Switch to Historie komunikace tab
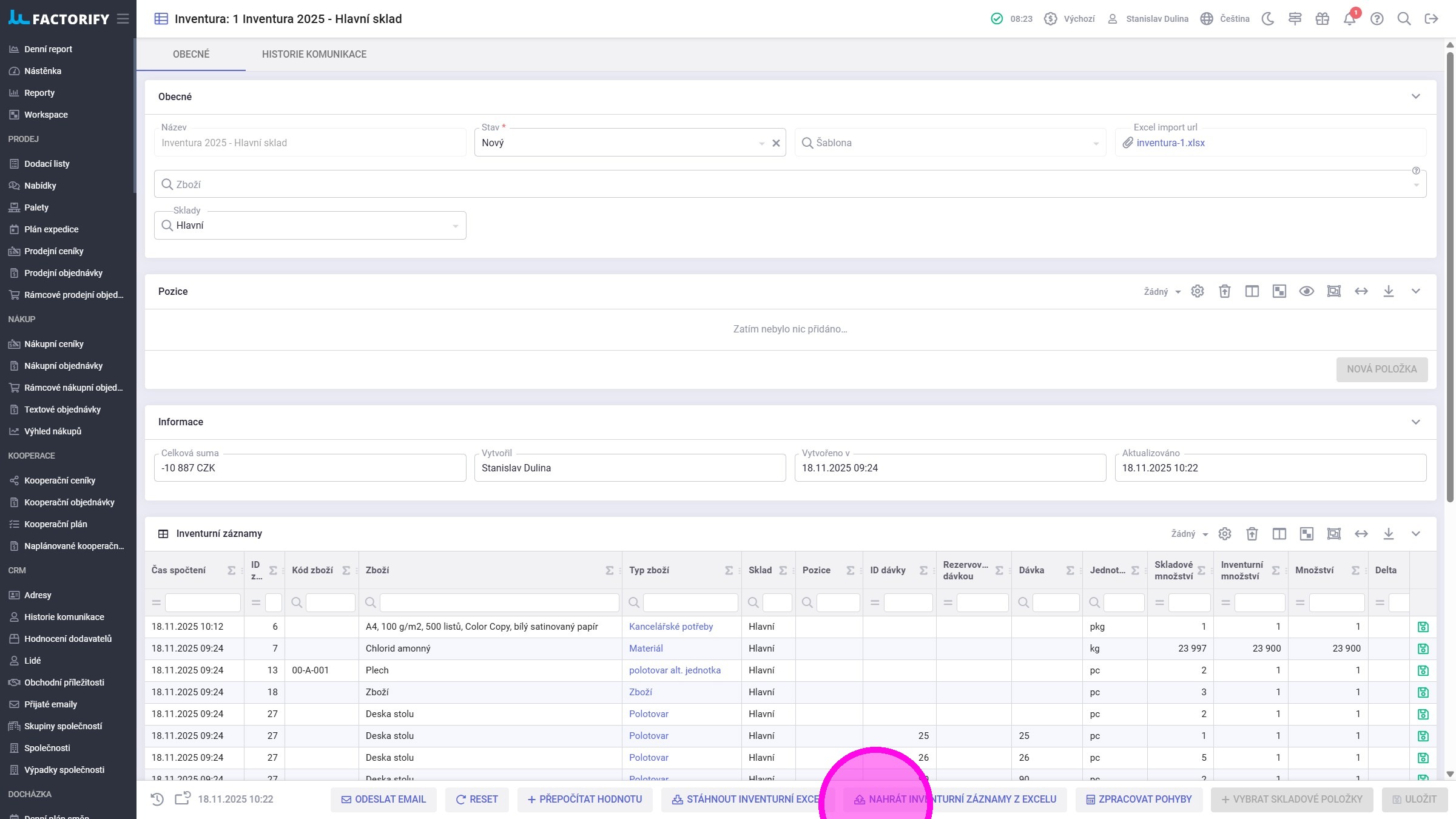 click(314, 55)
